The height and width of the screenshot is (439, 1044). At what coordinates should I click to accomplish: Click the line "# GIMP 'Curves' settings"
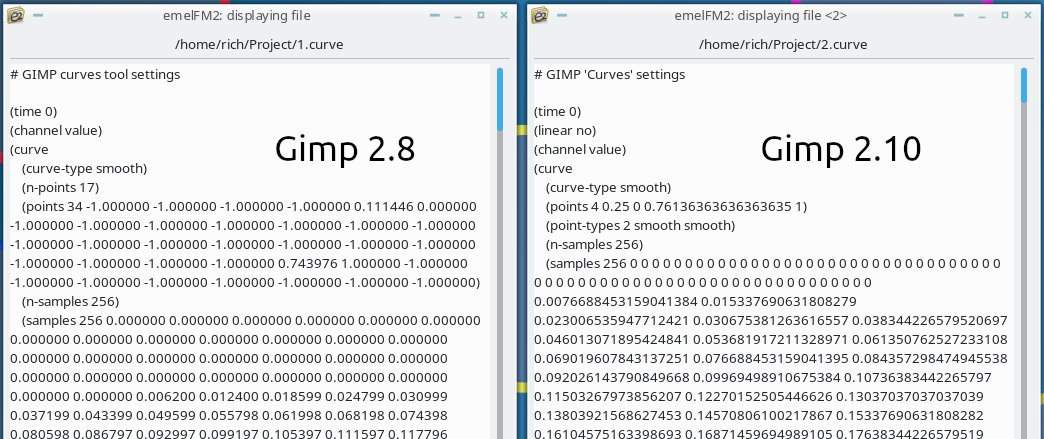click(x=609, y=74)
